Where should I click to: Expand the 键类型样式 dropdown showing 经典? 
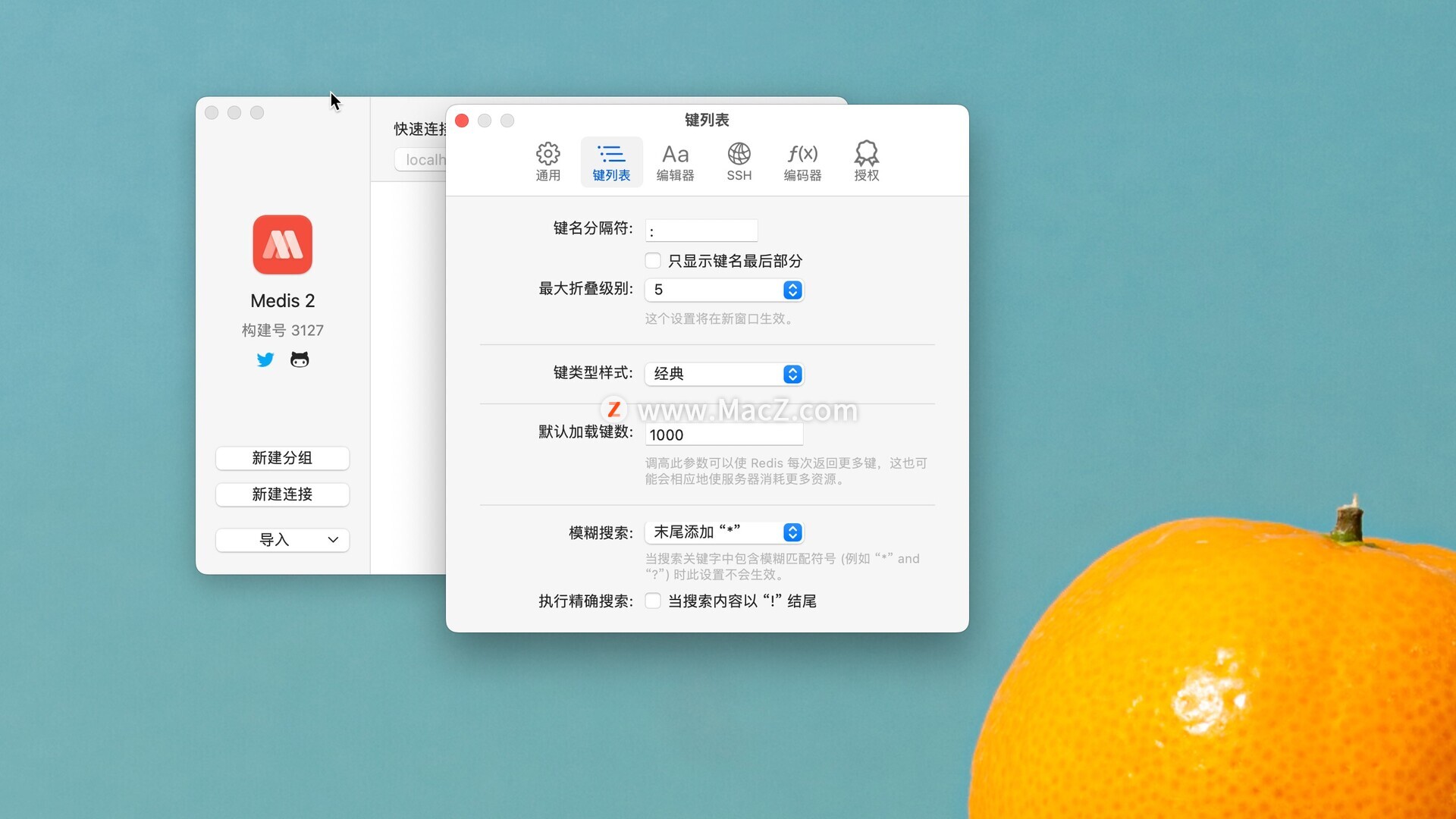coord(724,374)
